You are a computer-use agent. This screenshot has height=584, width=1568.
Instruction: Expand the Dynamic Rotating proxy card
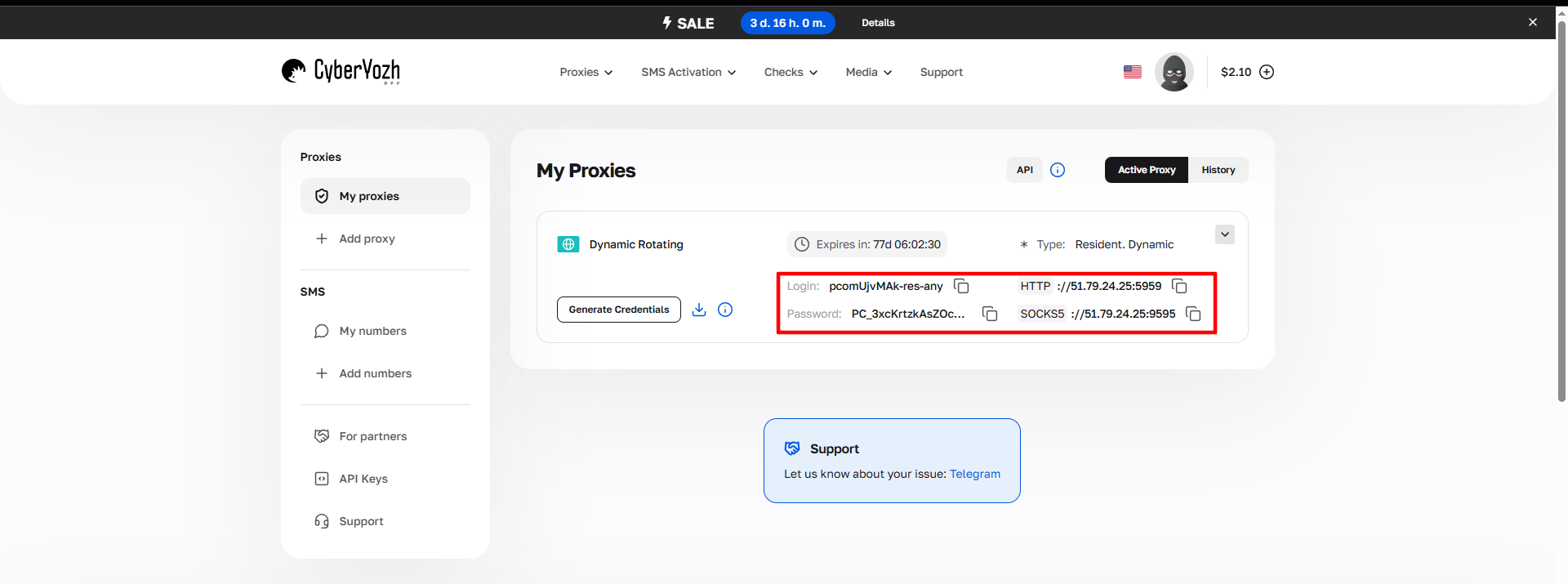(1224, 234)
